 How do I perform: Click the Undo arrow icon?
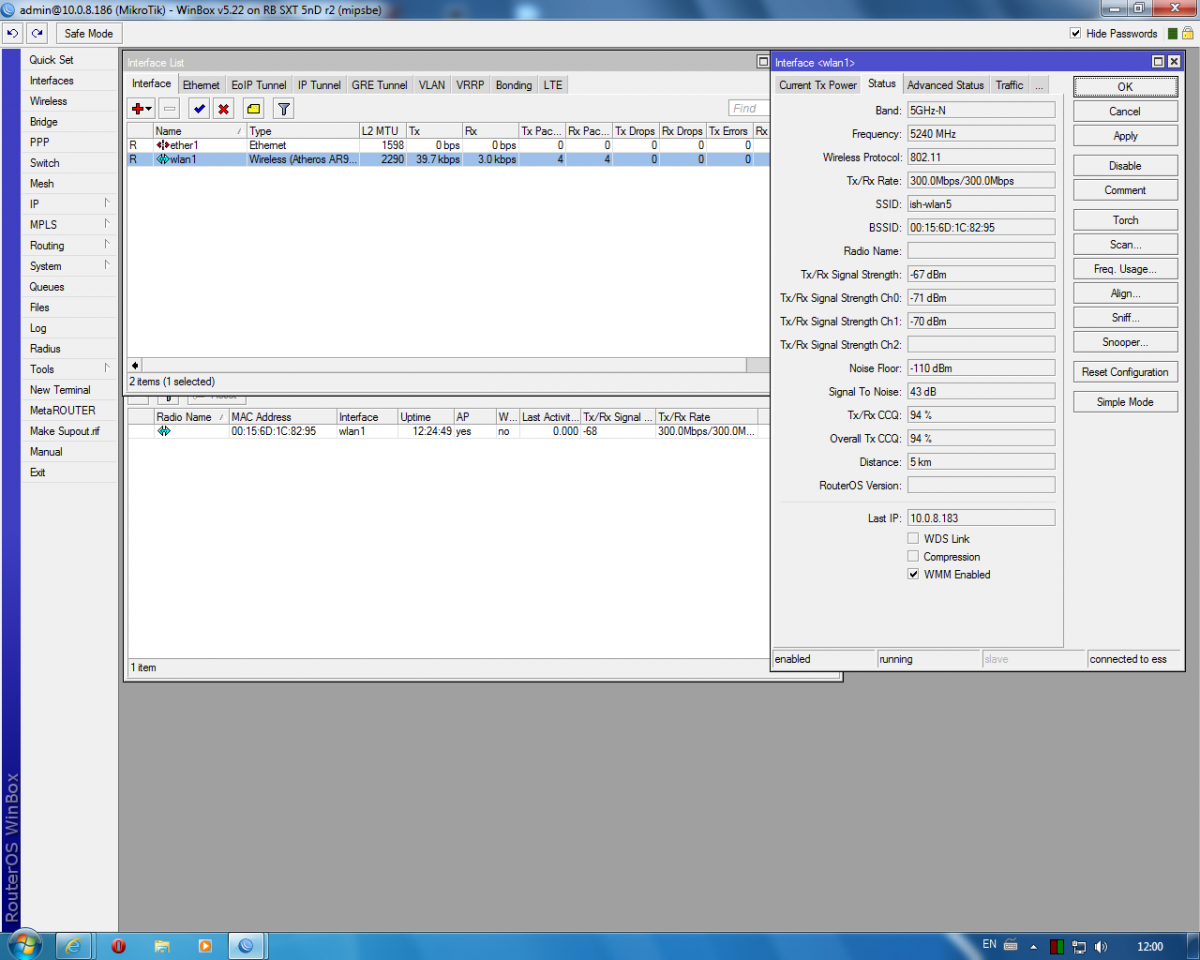click(x=13, y=34)
